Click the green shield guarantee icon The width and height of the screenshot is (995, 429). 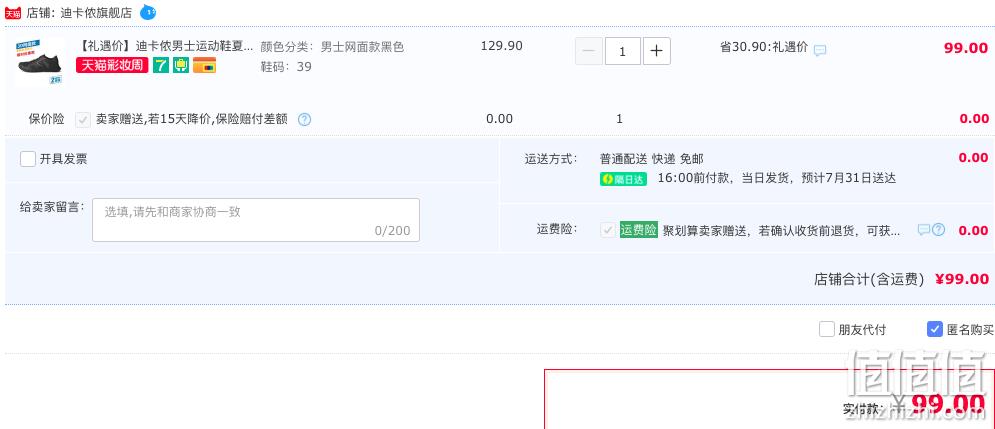click(181, 65)
